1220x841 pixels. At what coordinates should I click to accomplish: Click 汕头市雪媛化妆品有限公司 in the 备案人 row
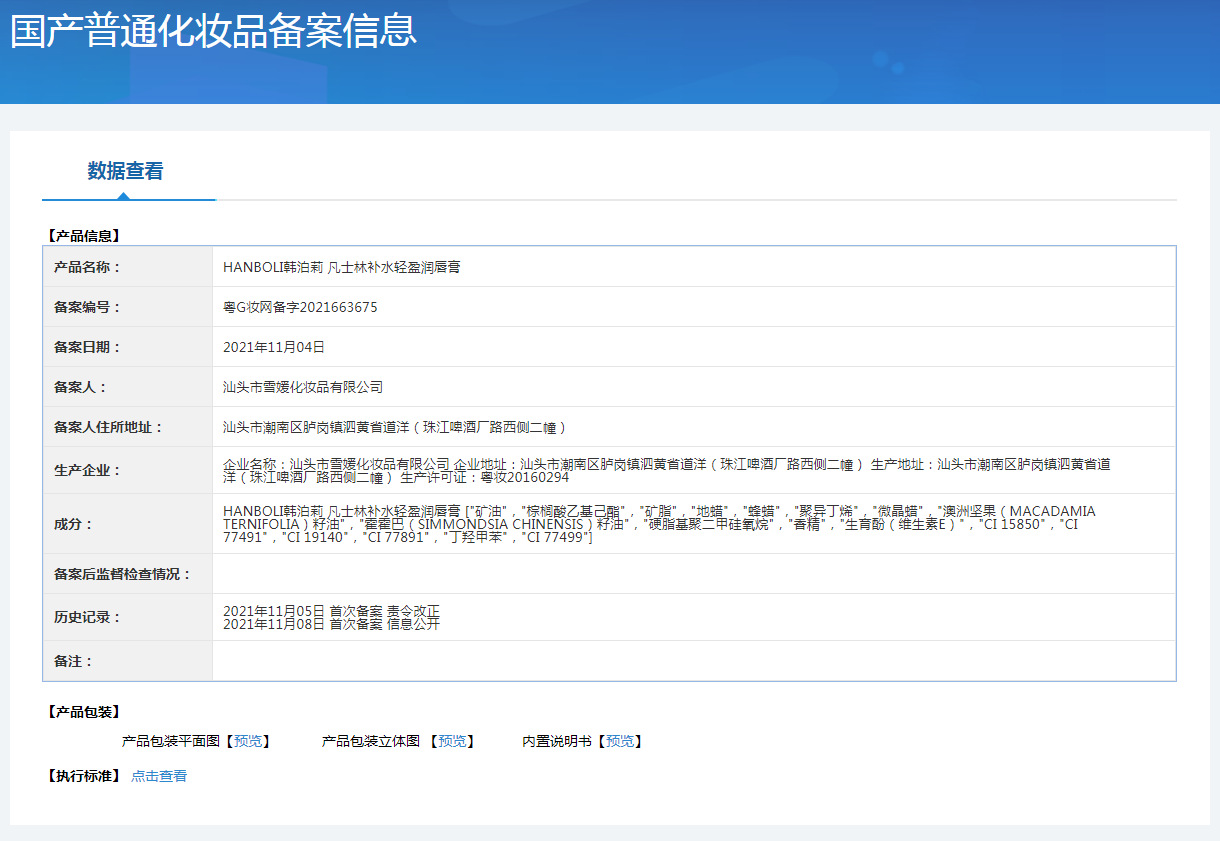tap(303, 387)
